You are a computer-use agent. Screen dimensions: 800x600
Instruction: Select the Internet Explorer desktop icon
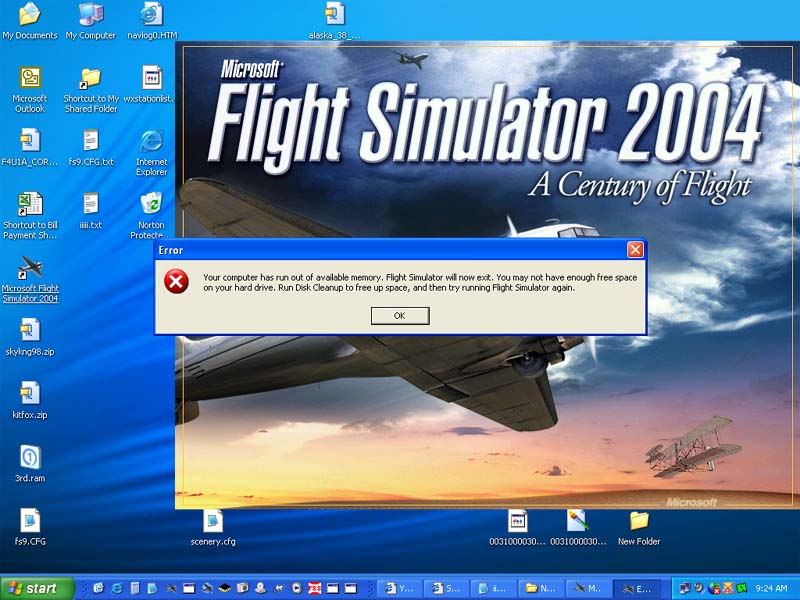click(152, 142)
